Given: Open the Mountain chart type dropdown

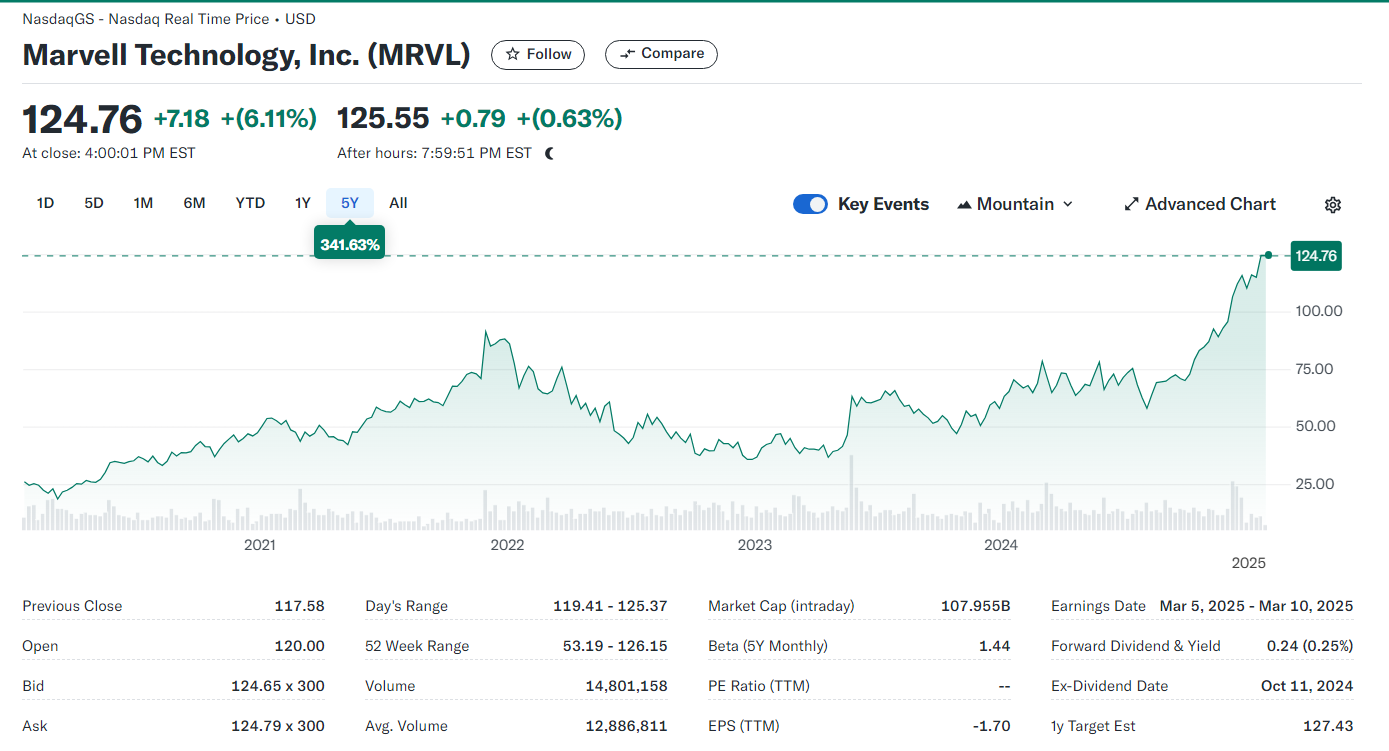Looking at the screenshot, I should 1014,204.
